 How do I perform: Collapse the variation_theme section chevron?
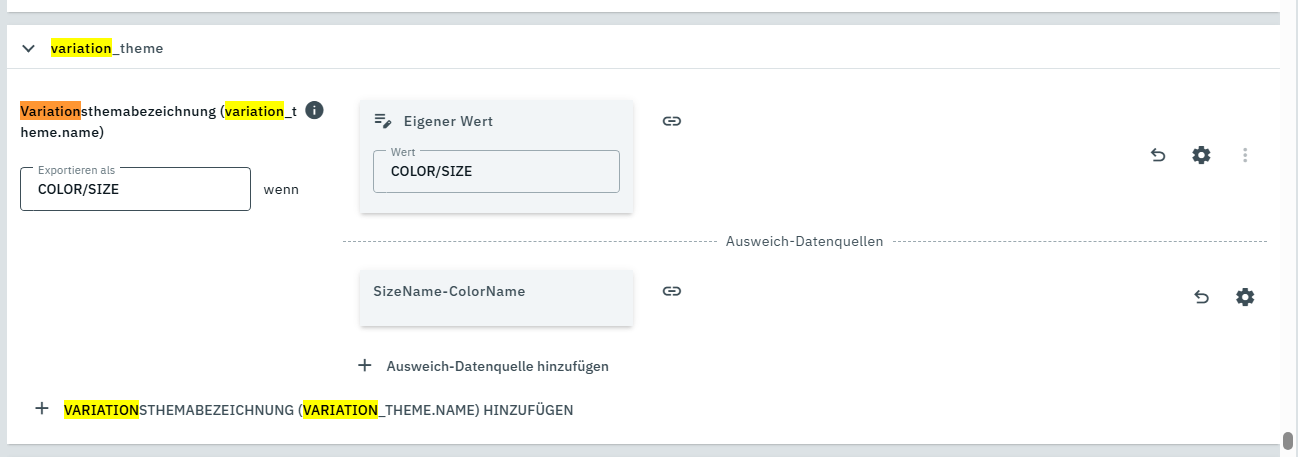tap(29, 48)
